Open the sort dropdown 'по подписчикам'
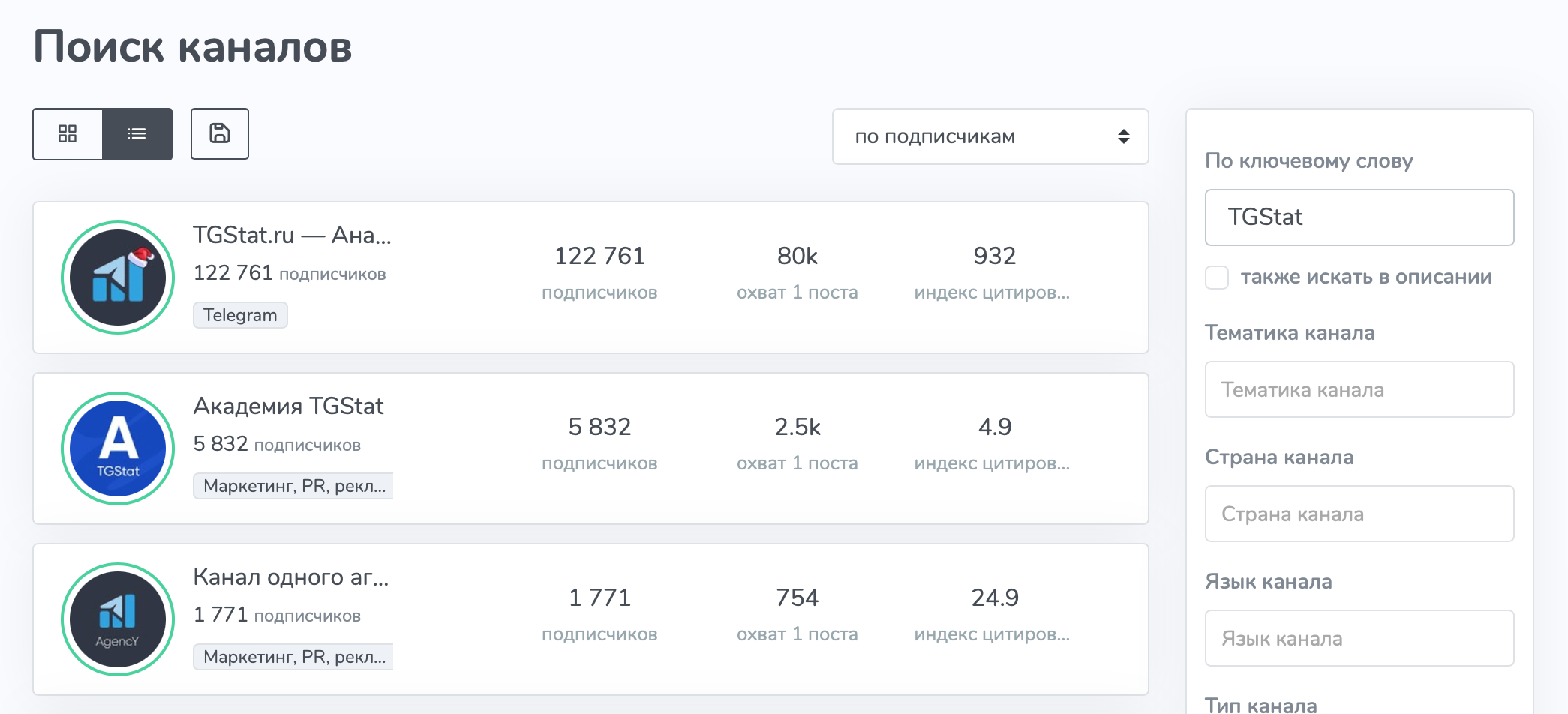This screenshot has height=714, width=1568. point(990,136)
